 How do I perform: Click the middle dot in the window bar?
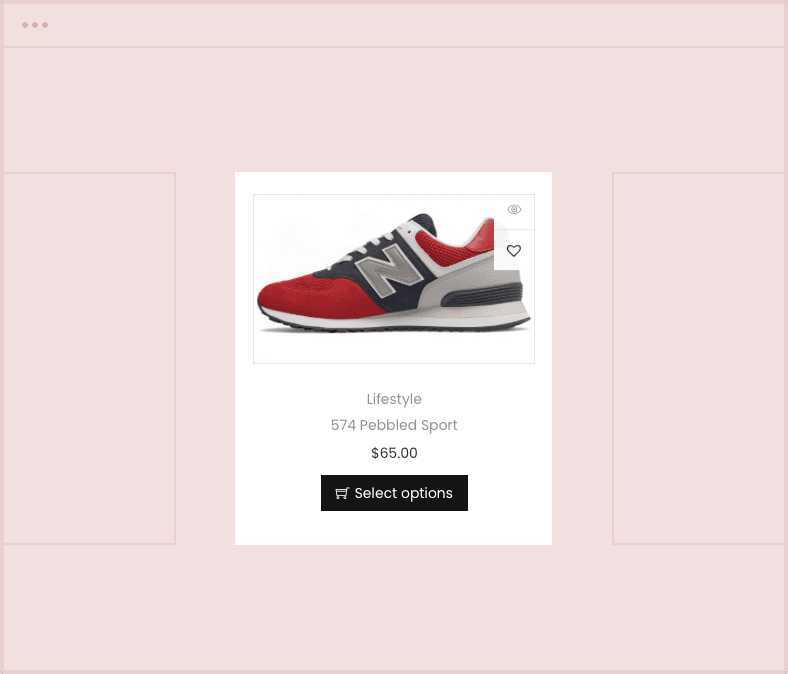35,25
